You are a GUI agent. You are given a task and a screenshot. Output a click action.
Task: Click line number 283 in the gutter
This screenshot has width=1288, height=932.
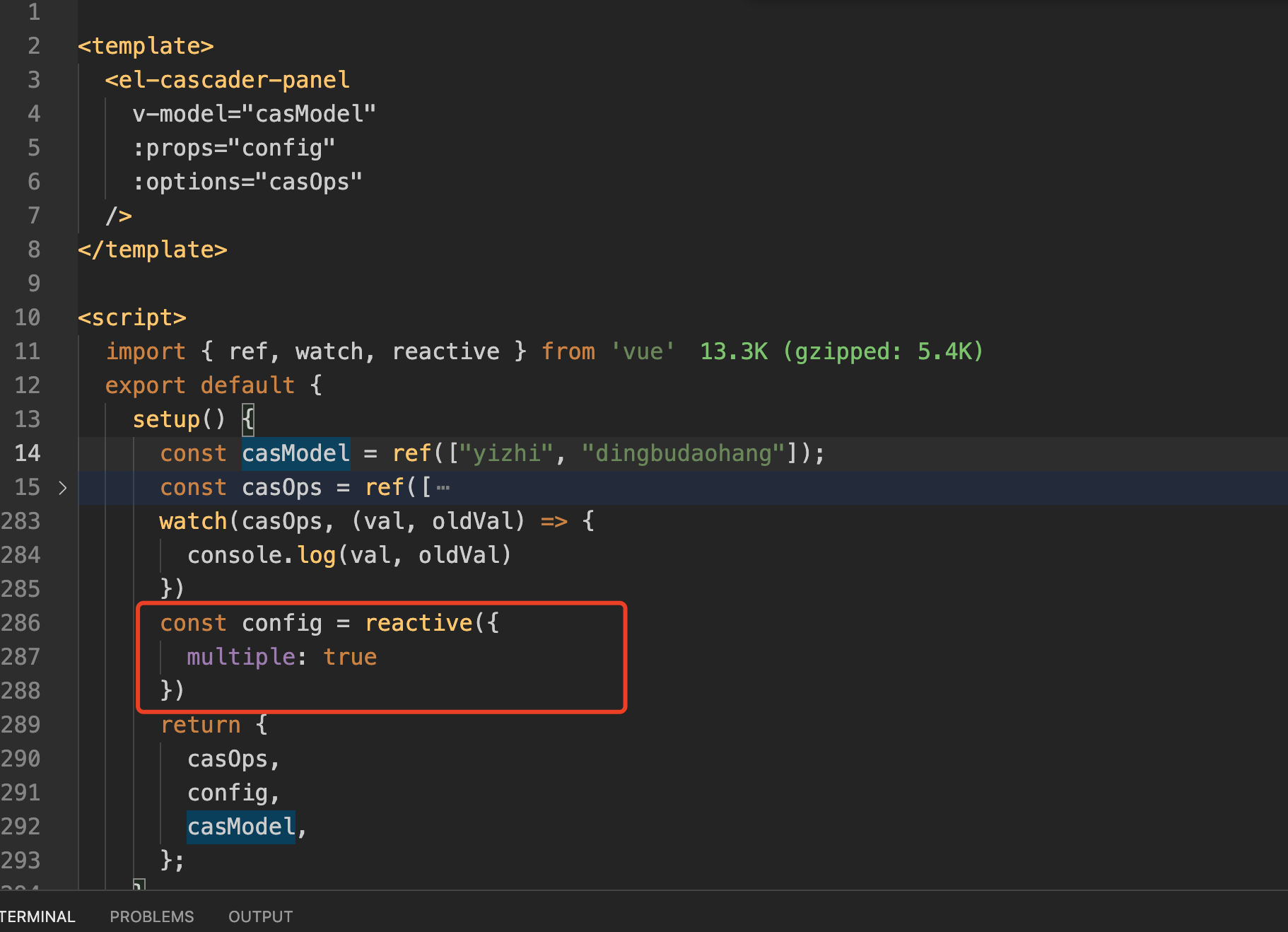click(21, 521)
